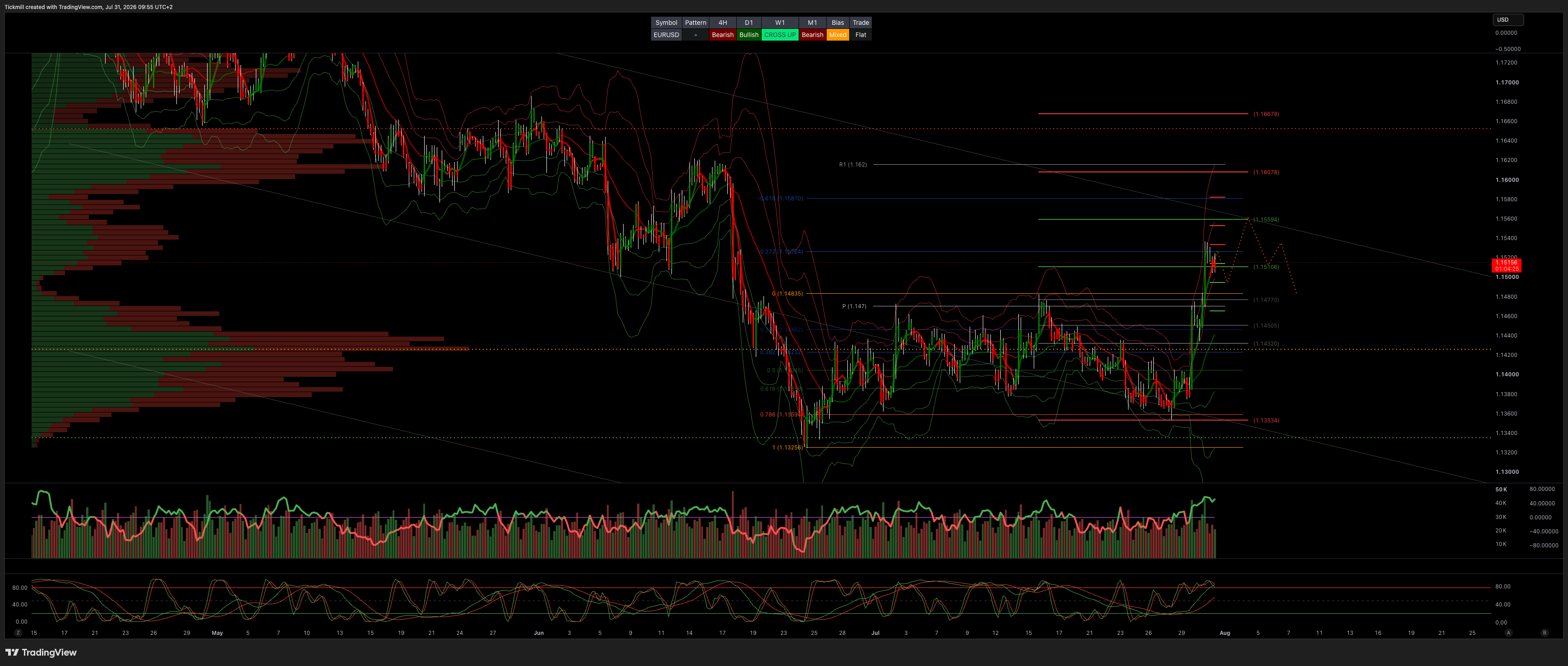The height and width of the screenshot is (666, 1568).
Task: Click the orange Mixed bias cell
Action: click(x=837, y=35)
